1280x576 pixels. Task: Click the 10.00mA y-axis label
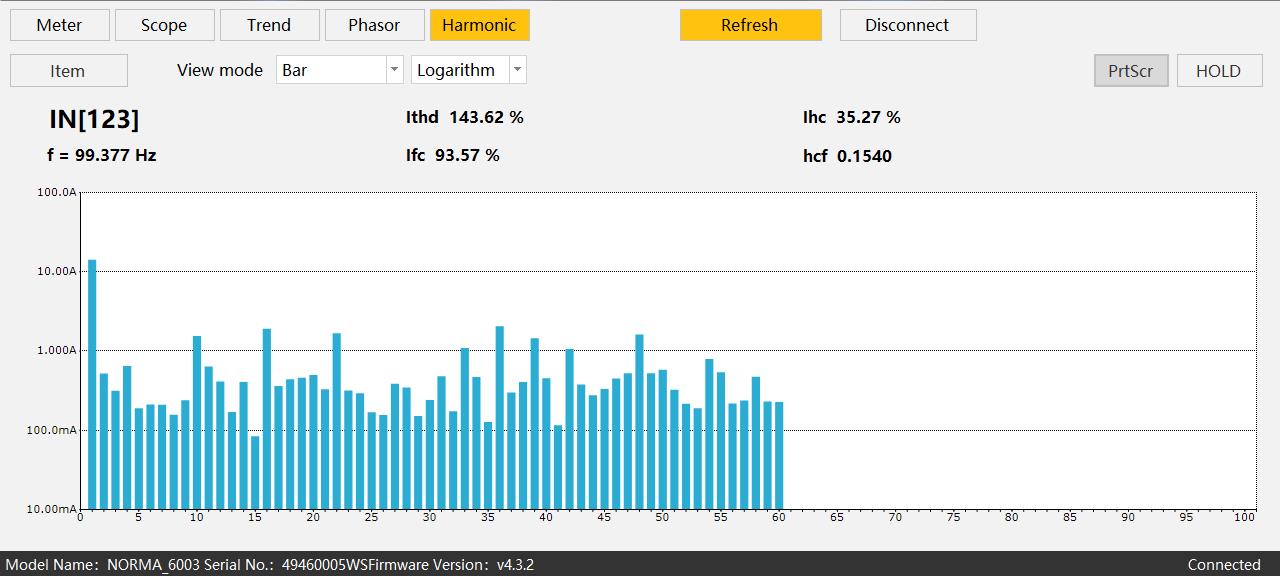pyautogui.click(x=54, y=509)
